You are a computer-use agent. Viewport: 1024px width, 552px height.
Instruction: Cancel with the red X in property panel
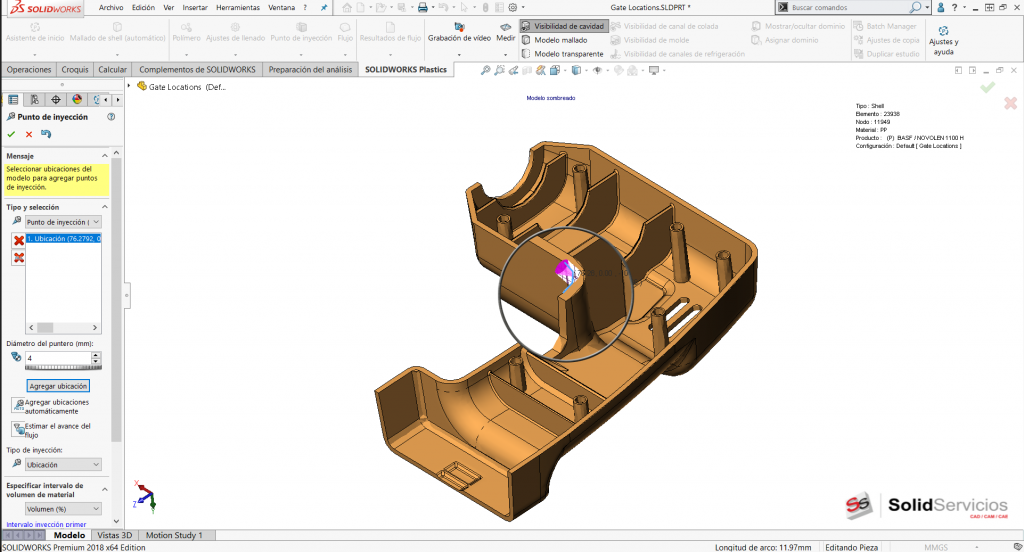pyautogui.click(x=28, y=134)
